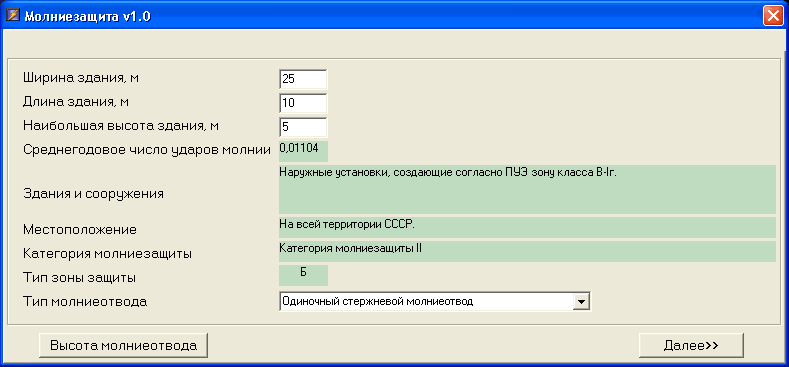Click the Среднегодовое число ударов молнии label
Viewport: 789px width, 367px height.
[x=147, y=150]
